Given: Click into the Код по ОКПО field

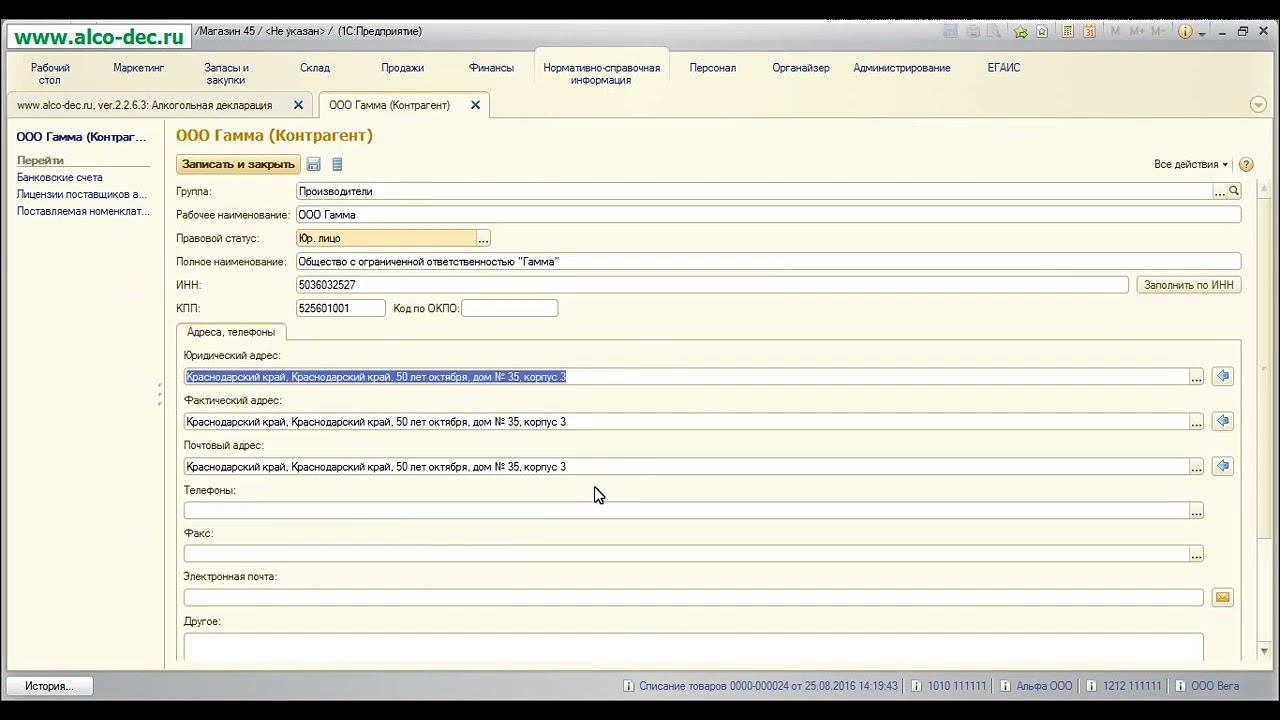Looking at the screenshot, I should (510, 308).
